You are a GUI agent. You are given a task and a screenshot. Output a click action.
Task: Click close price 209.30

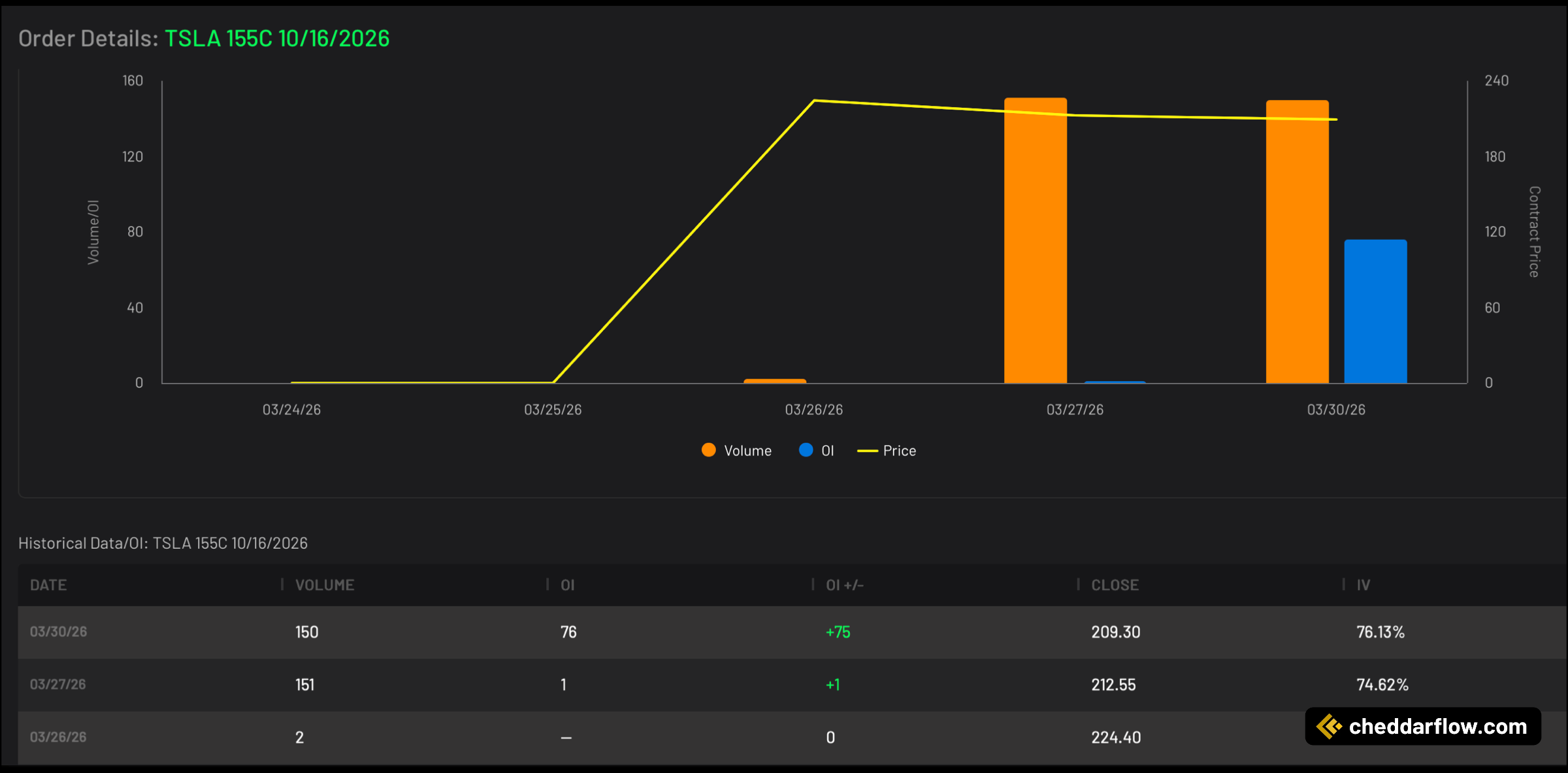click(x=1115, y=632)
